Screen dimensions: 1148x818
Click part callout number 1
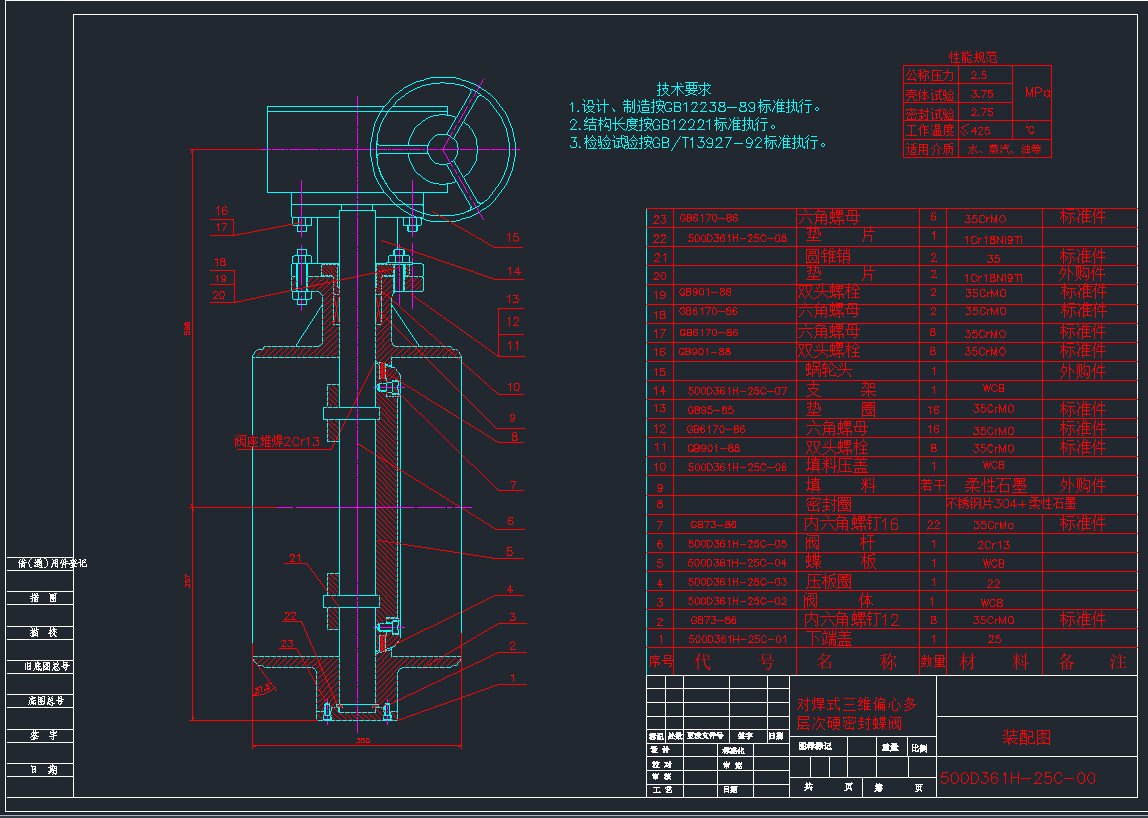[x=513, y=678]
